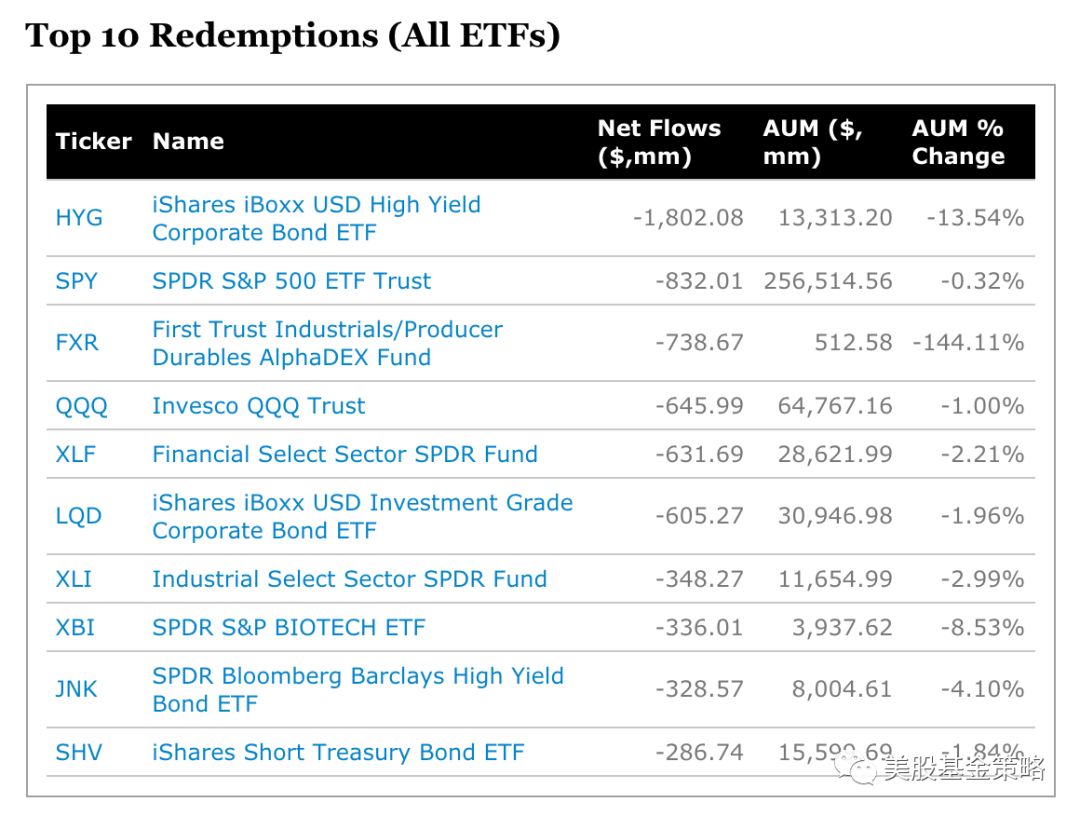This screenshot has height=816, width=1080.
Task: Open Financial Select Sector SPDR Fund
Action: (x=344, y=454)
